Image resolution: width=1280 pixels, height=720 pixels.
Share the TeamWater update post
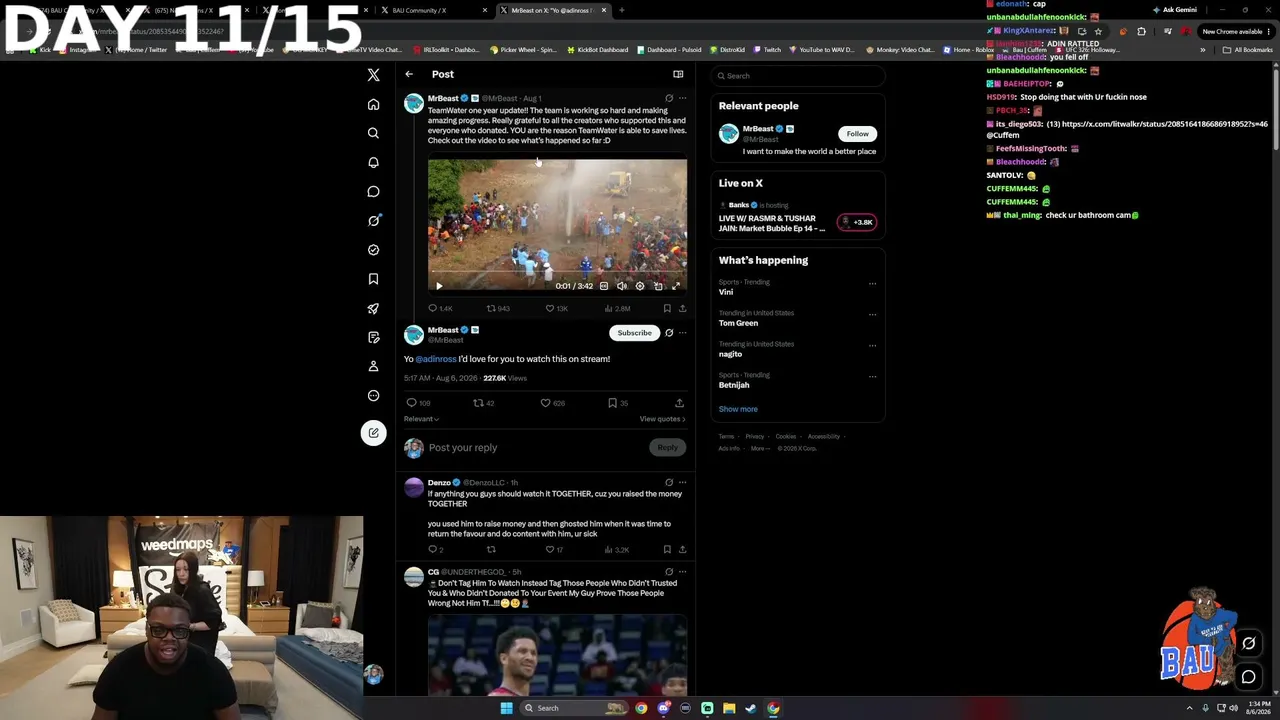(682, 309)
